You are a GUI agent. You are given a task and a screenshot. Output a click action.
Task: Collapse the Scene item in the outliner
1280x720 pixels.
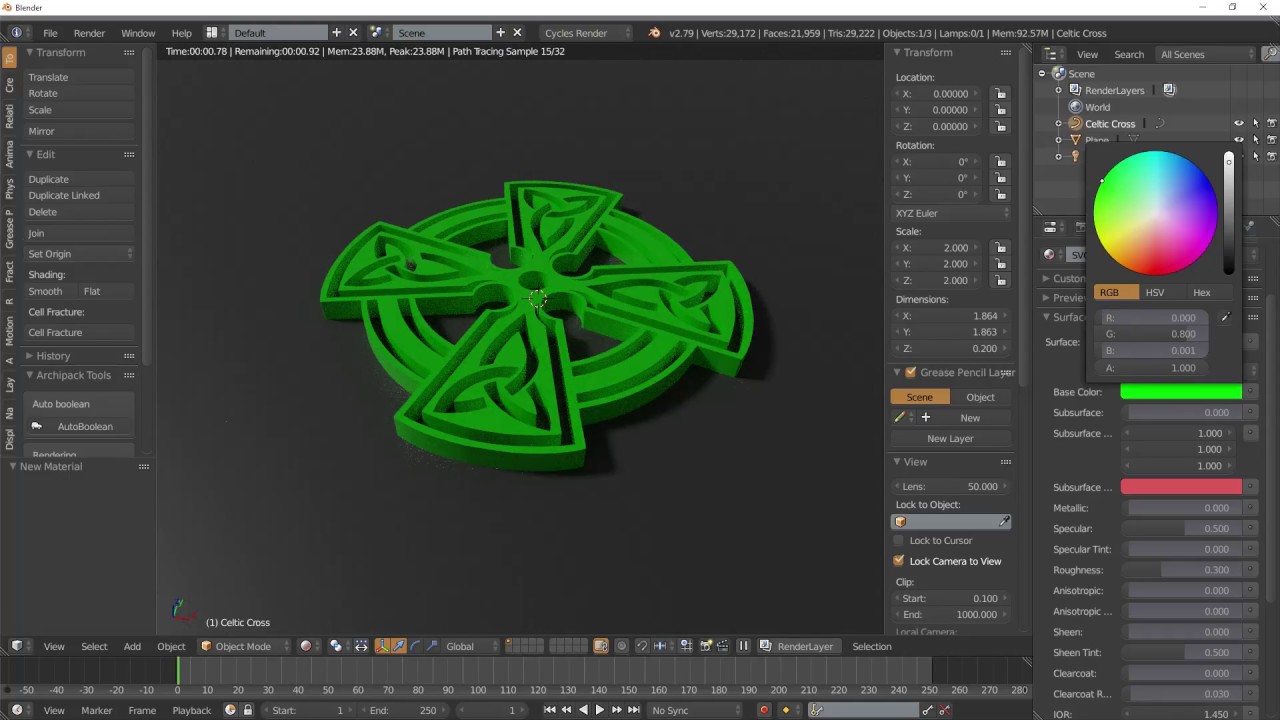click(1042, 73)
